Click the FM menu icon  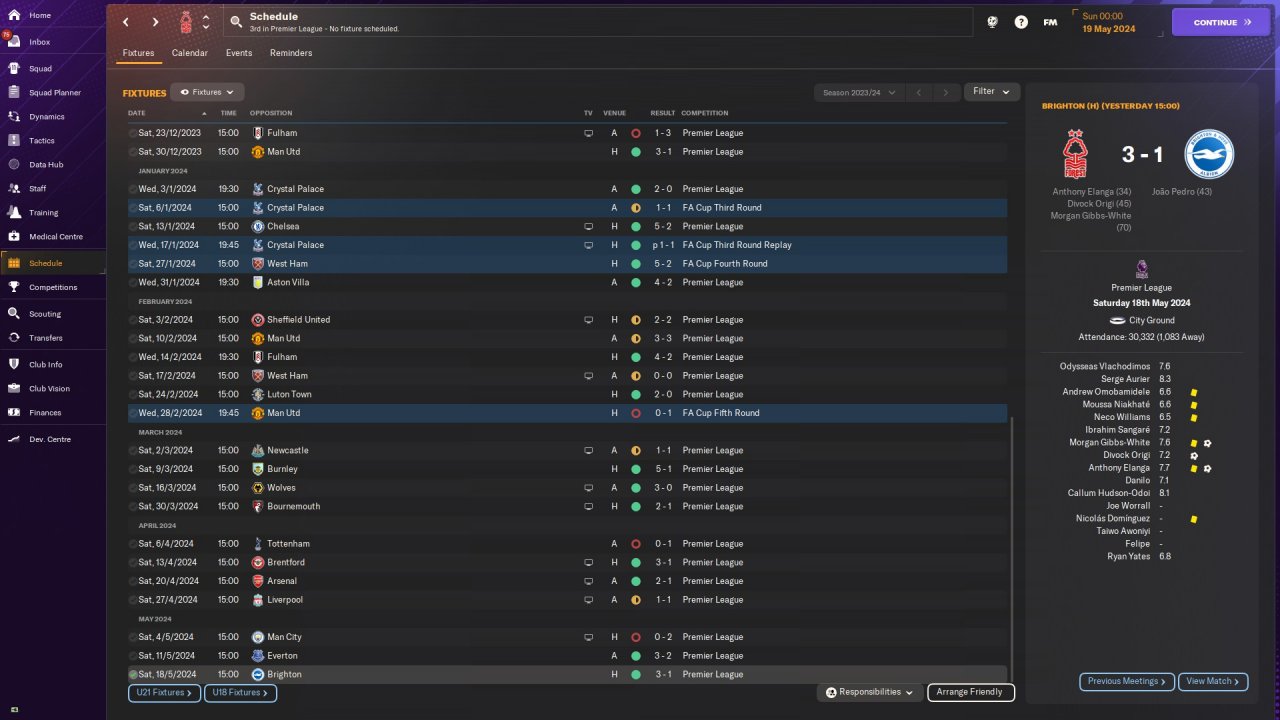pyautogui.click(x=1050, y=22)
